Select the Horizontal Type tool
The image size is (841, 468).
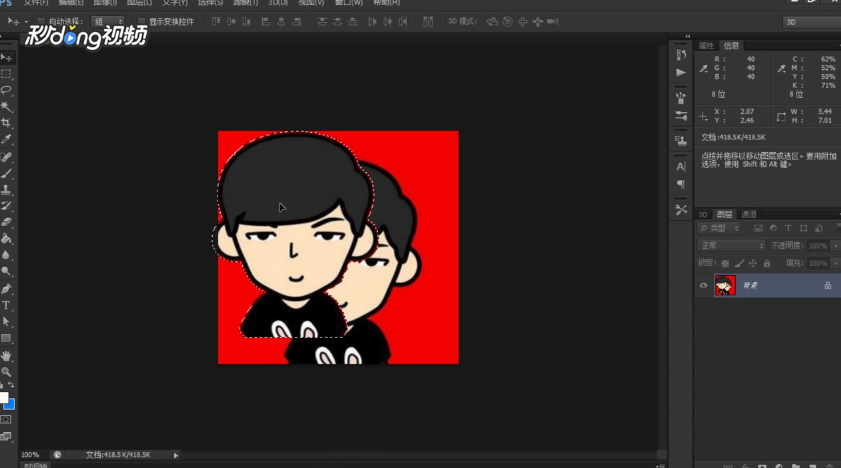click(x=6, y=305)
